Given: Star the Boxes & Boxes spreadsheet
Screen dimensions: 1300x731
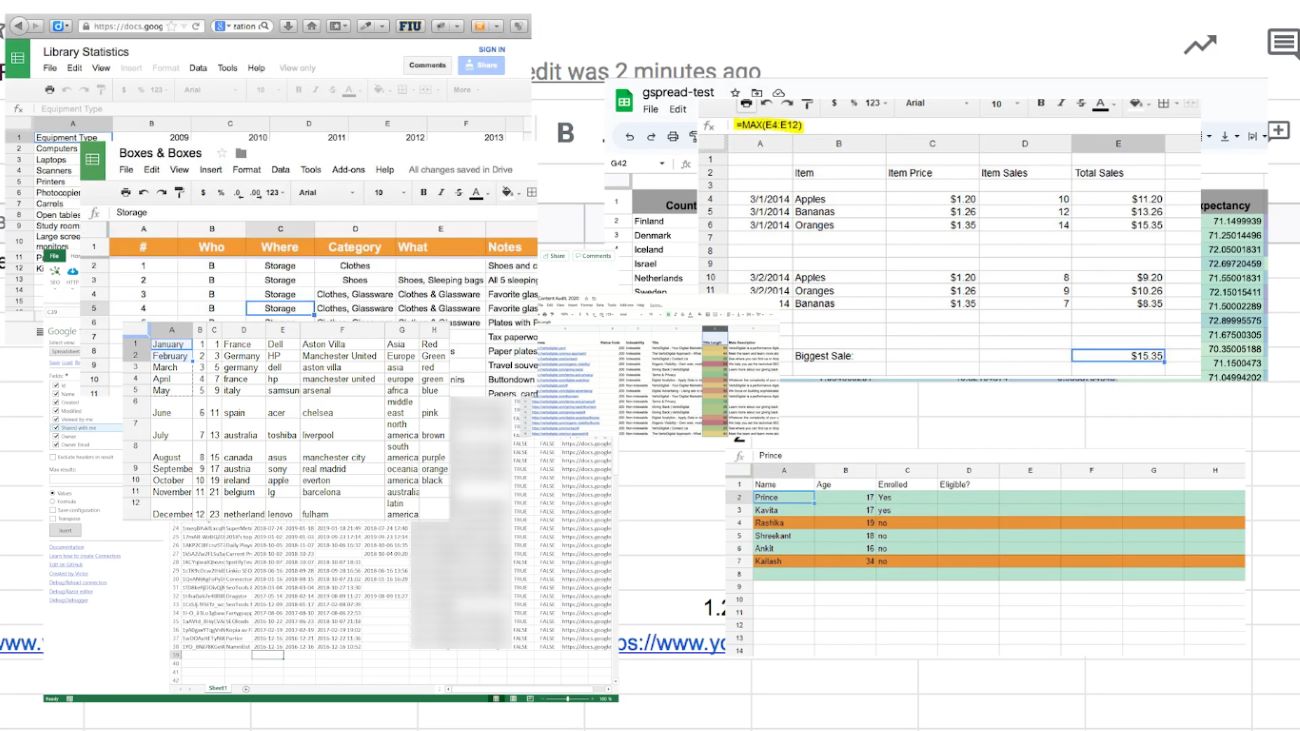Looking at the screenshot, I should [221, 153].
